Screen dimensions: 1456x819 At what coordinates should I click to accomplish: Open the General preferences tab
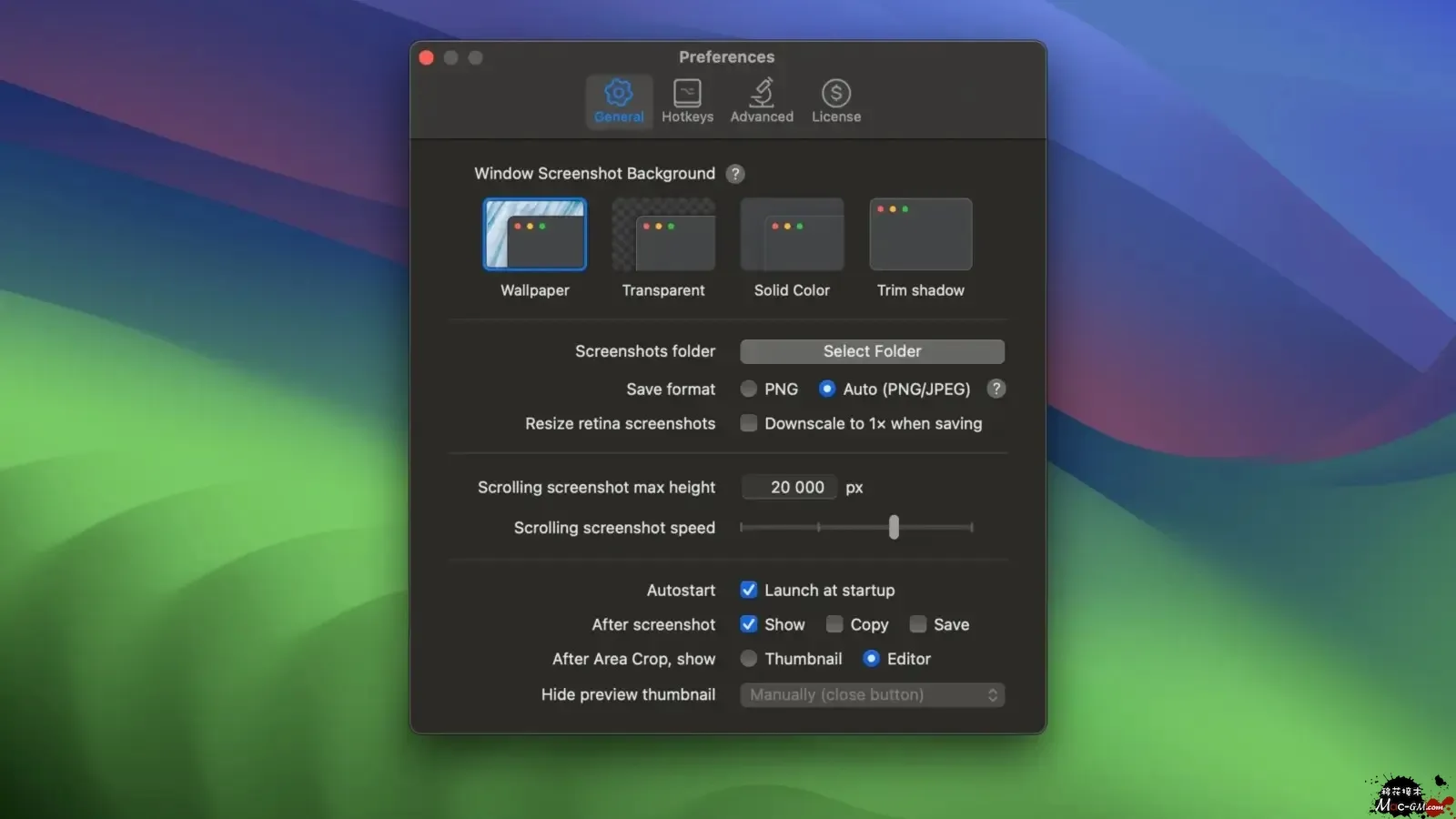[x=619, y=101]
